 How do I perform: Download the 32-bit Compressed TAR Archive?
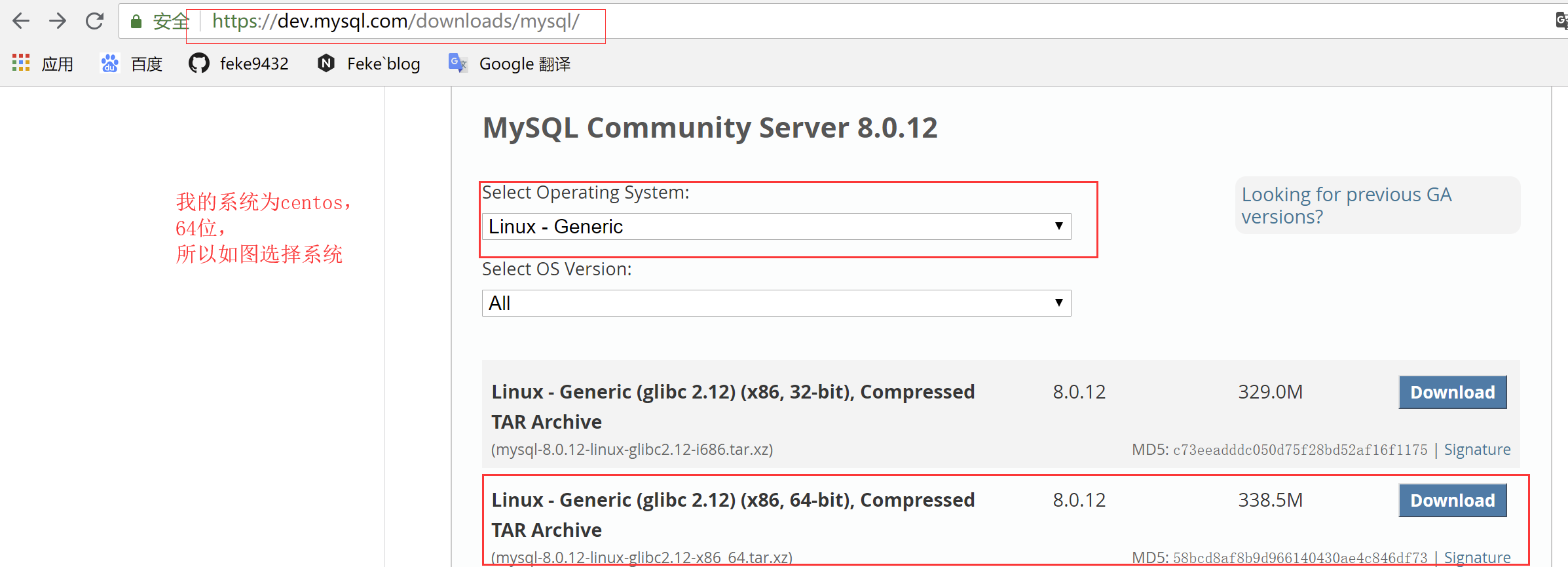[x=1452, y=392]
